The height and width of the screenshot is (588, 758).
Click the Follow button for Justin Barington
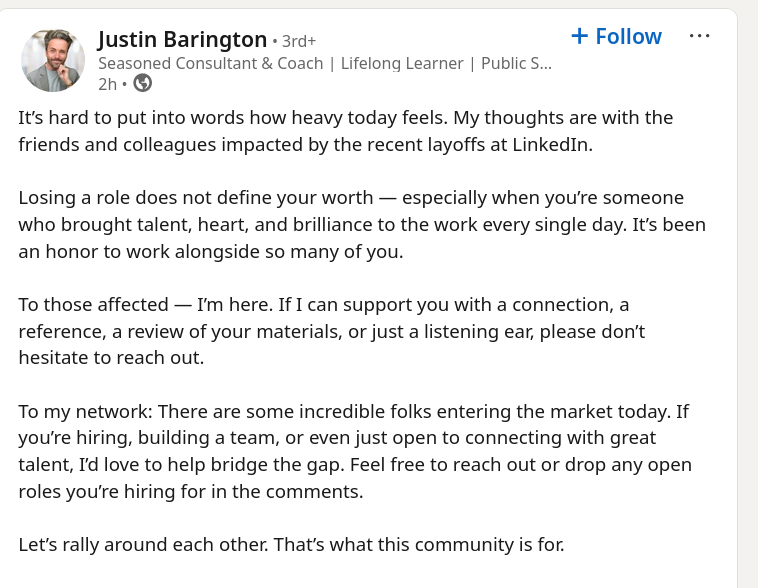coord(616,36)
